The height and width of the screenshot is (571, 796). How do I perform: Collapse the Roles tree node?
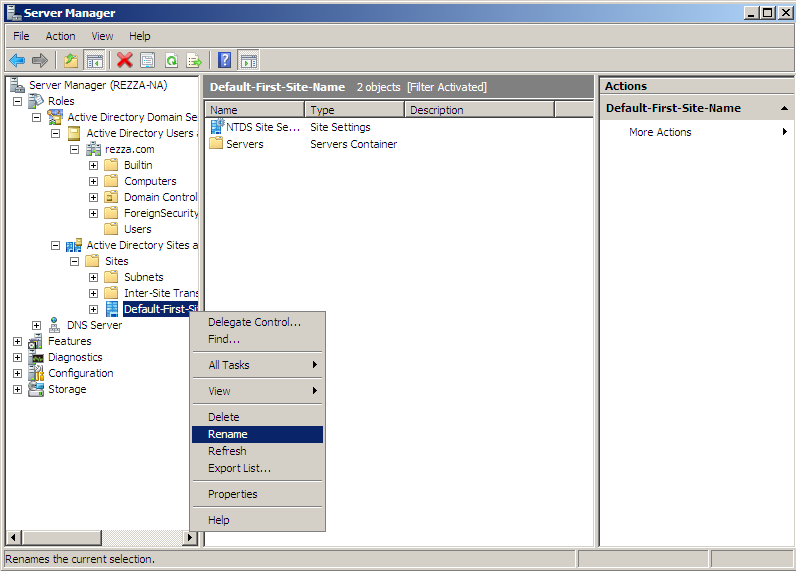click(x=17, y=102)
